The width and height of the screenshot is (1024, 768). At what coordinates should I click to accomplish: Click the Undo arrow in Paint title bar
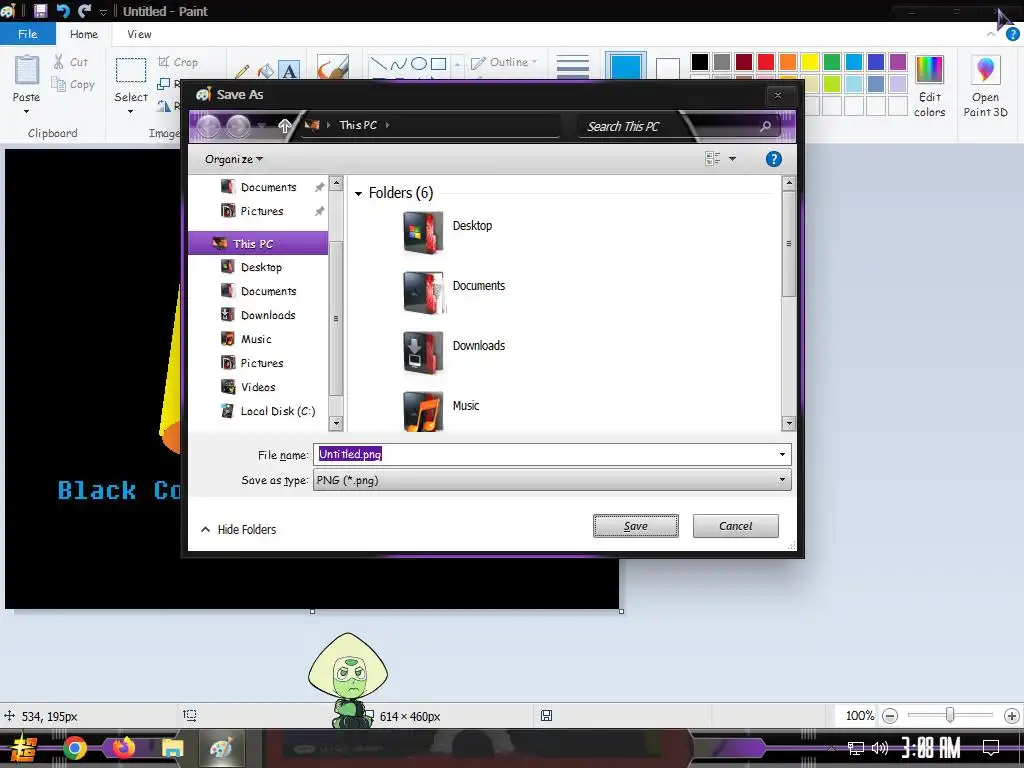(x=63, y=11)
